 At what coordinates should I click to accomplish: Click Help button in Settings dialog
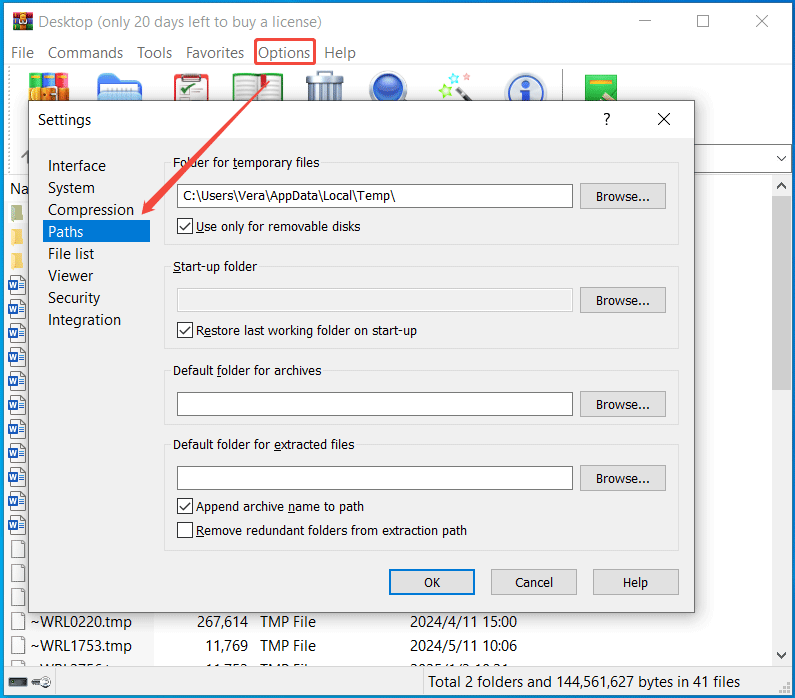click(x=636, y=582)
